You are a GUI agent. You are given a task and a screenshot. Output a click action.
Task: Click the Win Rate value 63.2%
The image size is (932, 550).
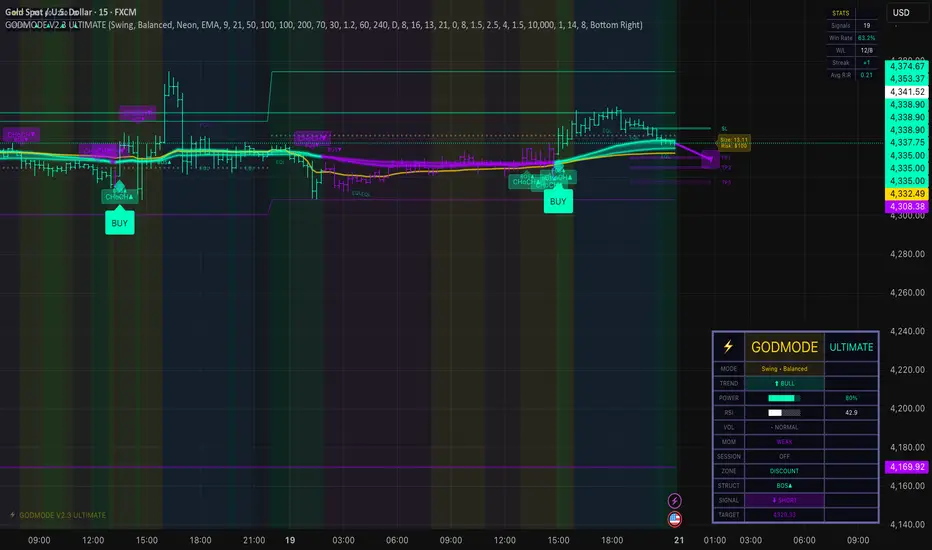(x=867, y=38)
